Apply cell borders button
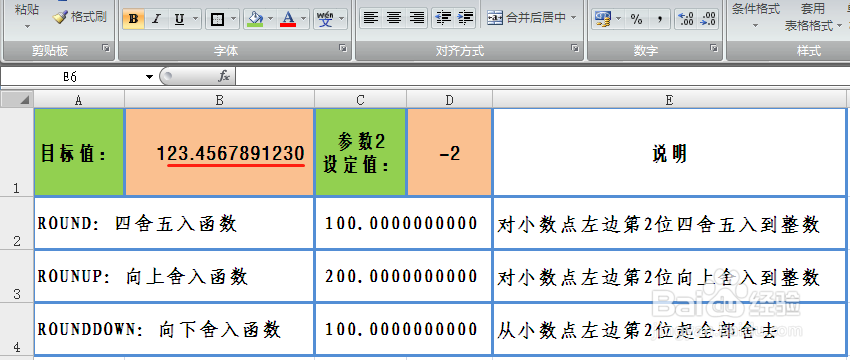850x360 pixels. [217, 20]
